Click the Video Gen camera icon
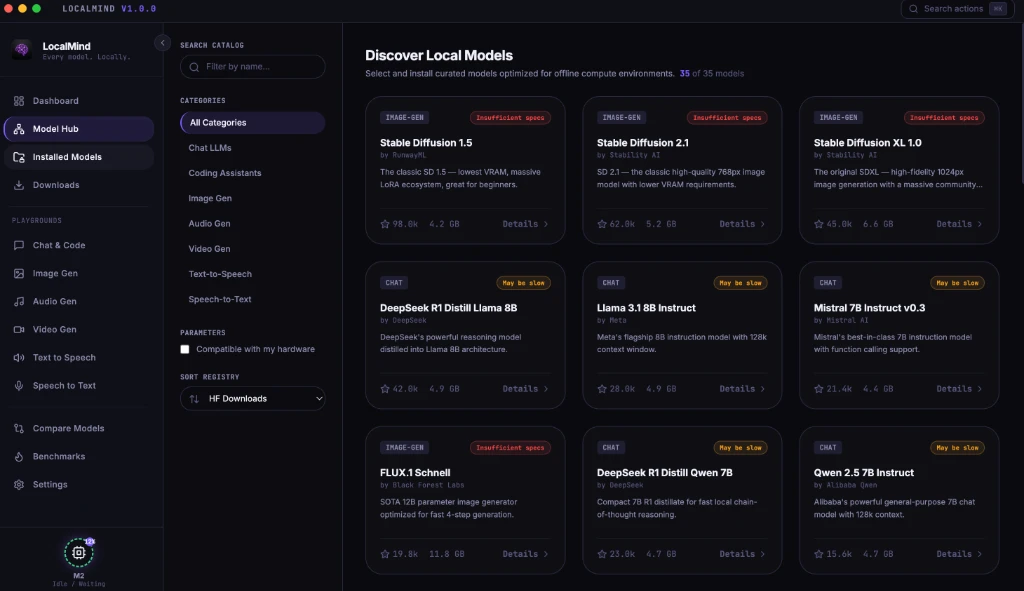 [19, 329]
